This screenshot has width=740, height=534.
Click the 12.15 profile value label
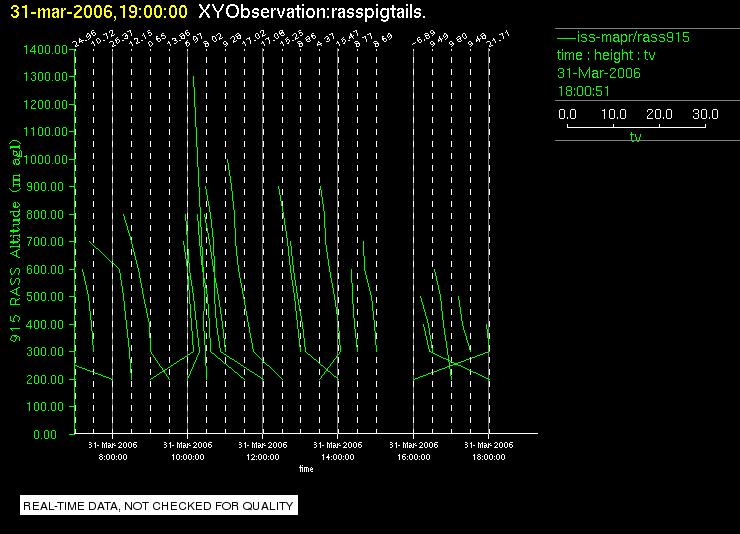pos(141,39)
